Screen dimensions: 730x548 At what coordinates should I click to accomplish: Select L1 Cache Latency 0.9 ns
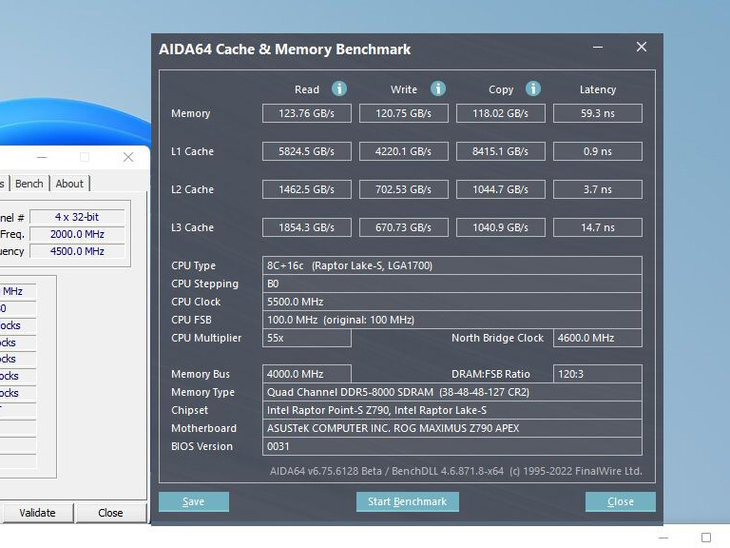(x=598, y=151)
